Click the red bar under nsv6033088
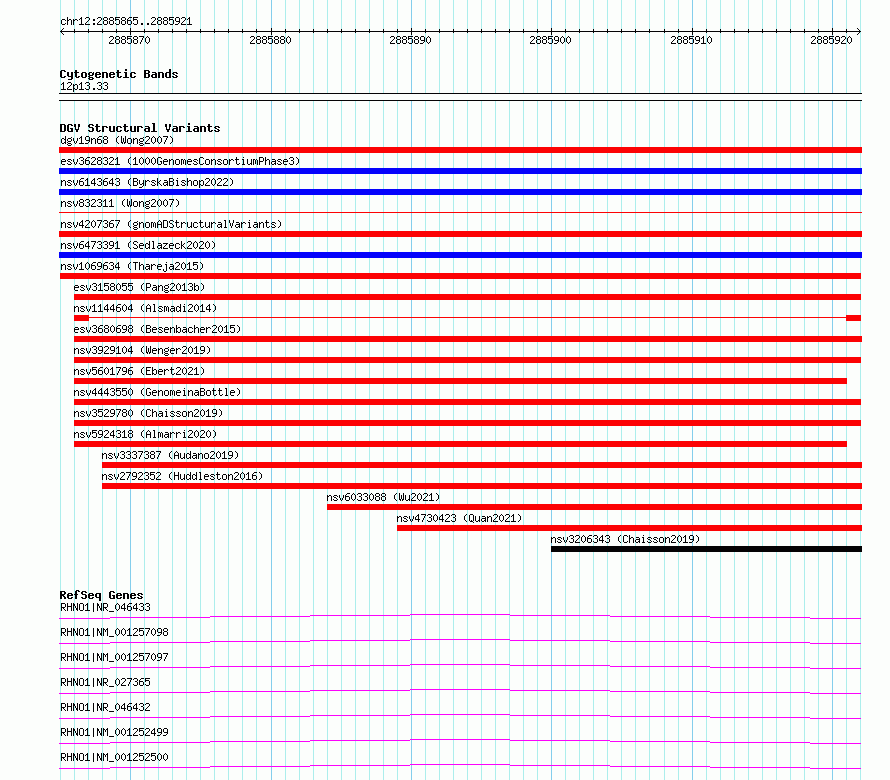 (x=594, y=507)
